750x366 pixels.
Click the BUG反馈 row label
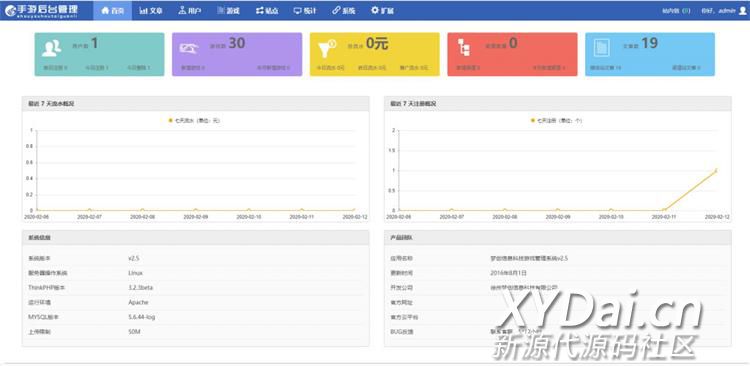point(402,332)
